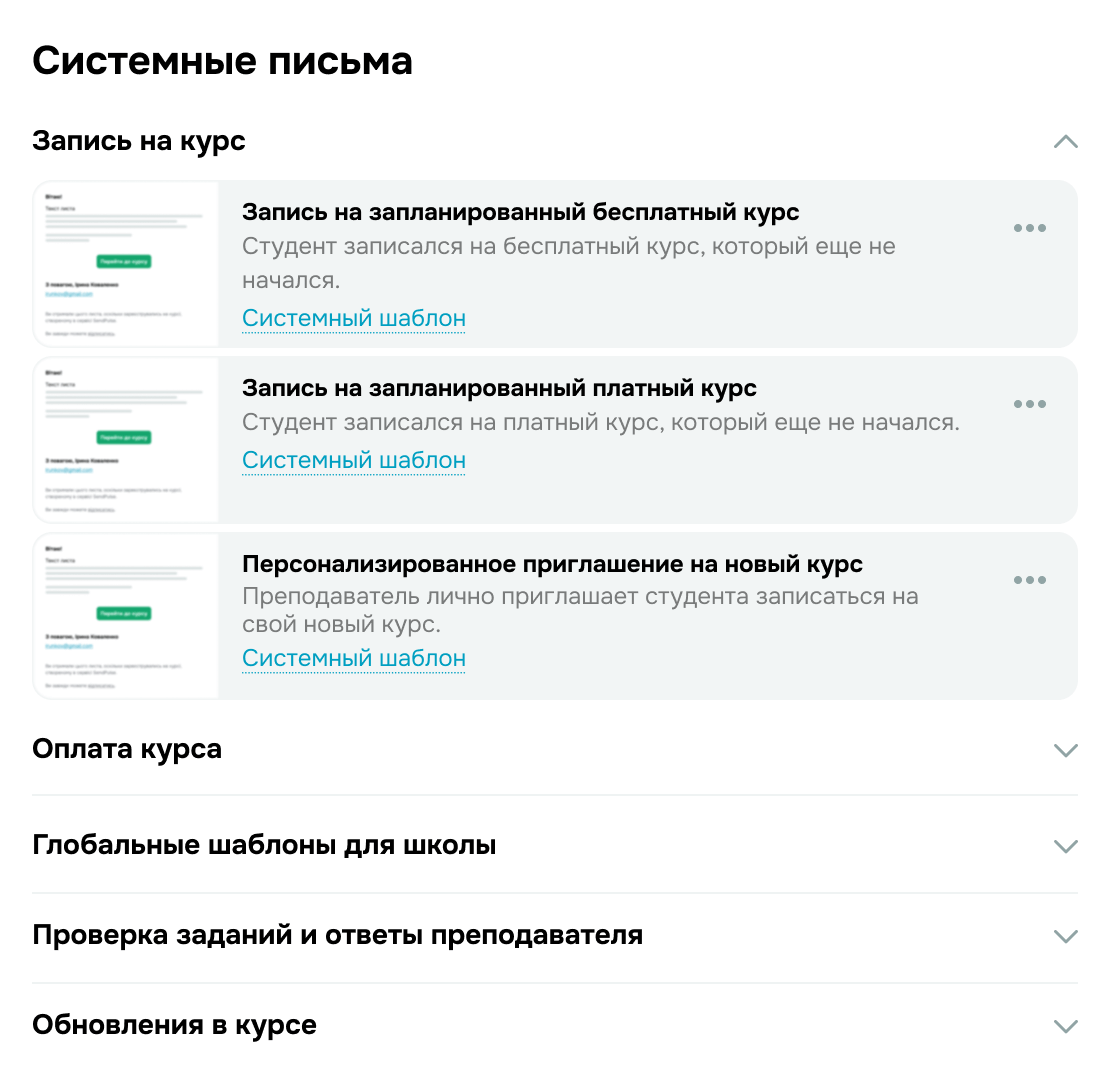The width and height of the screenshot is (1110, 1076).
Task: Click the chevron beside "Проверка заданий и ответы преподавателя"
Action: pos(1066,937)
